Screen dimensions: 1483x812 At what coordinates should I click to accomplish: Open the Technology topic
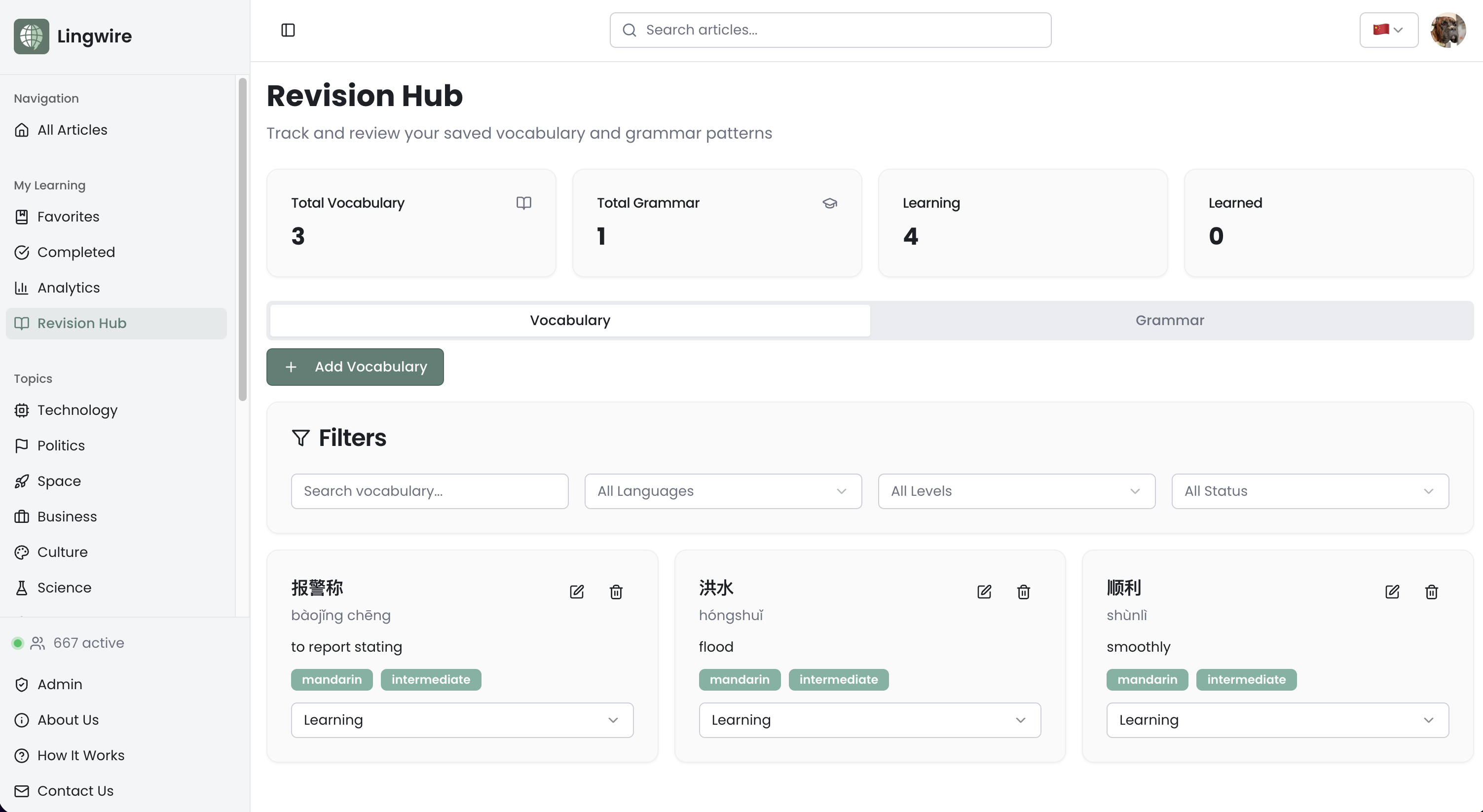point(77,410)
